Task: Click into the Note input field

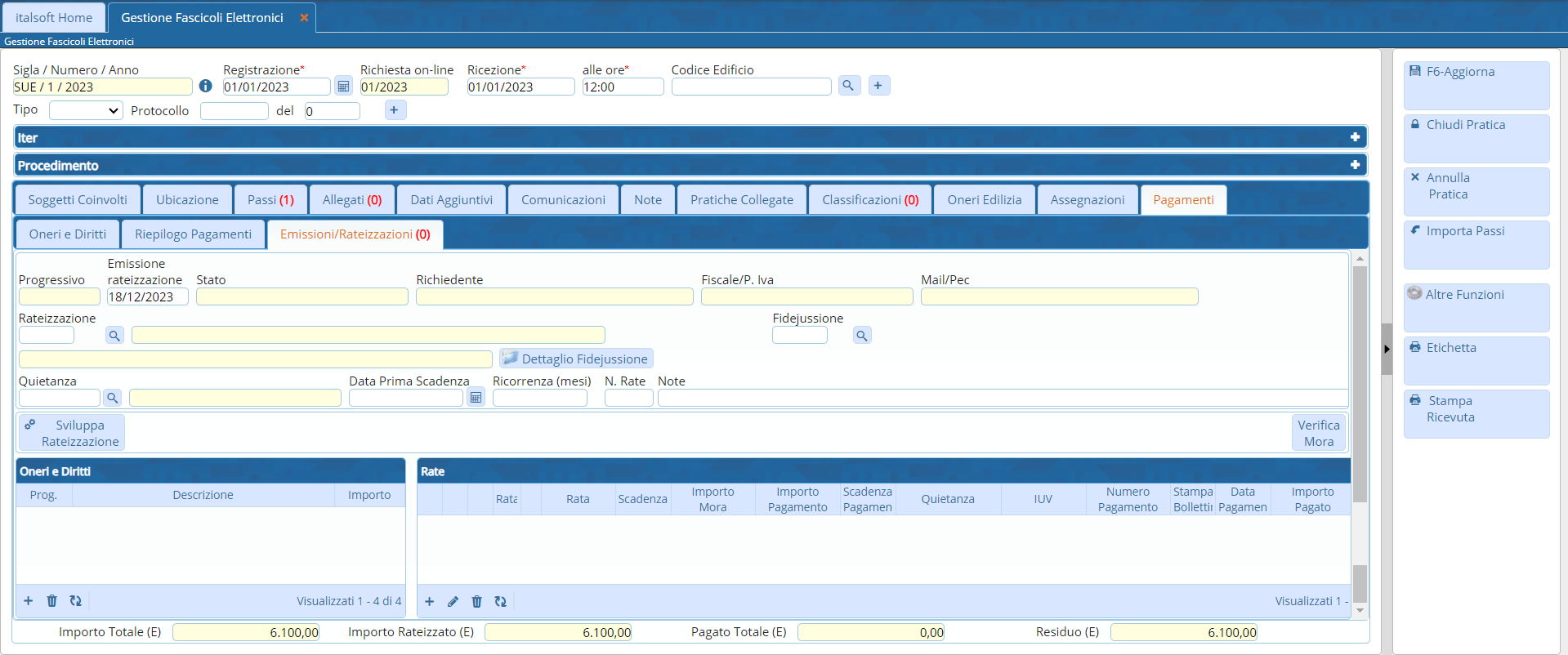Action: (x=1002, y=398)
